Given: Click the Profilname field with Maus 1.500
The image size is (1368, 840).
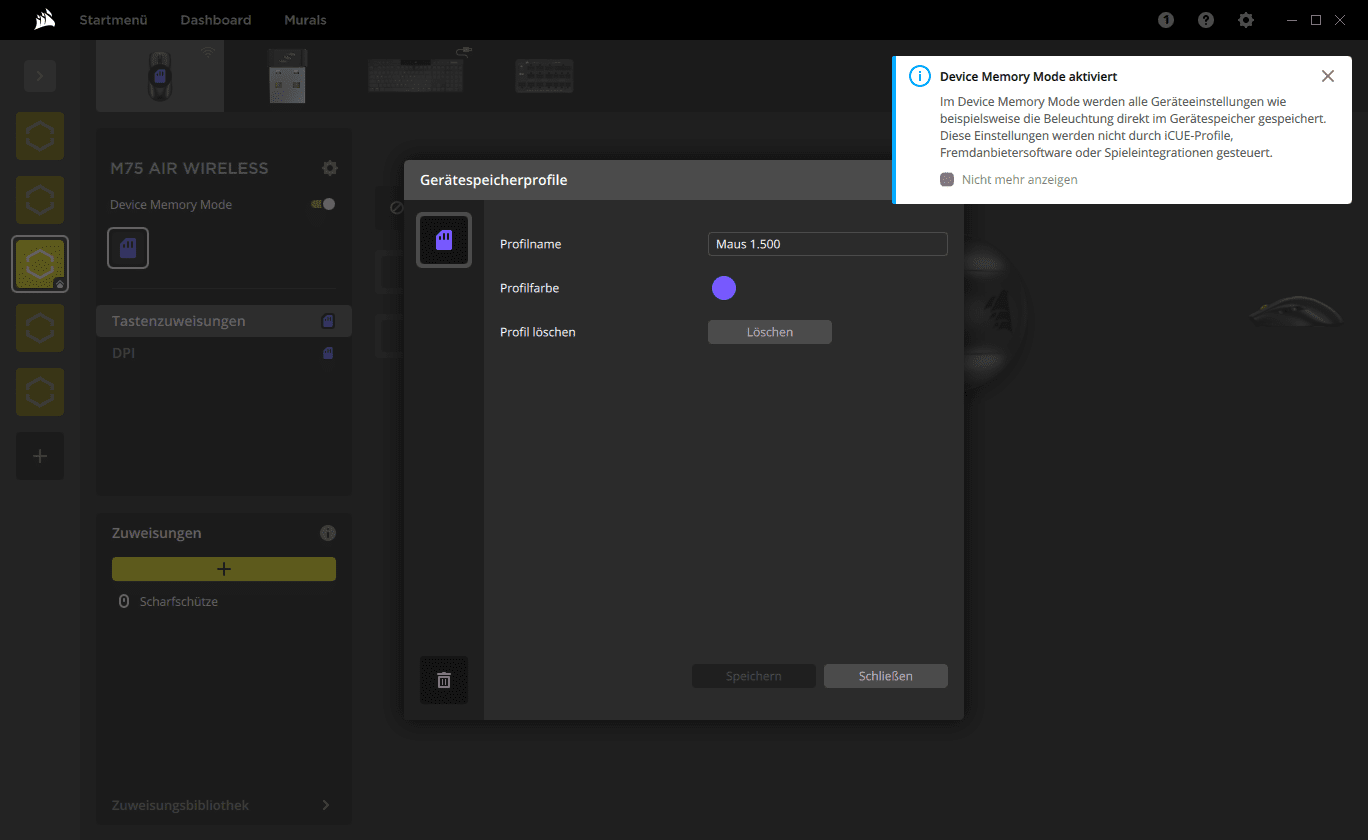Looking at the screenshot, I should [828, 244].
